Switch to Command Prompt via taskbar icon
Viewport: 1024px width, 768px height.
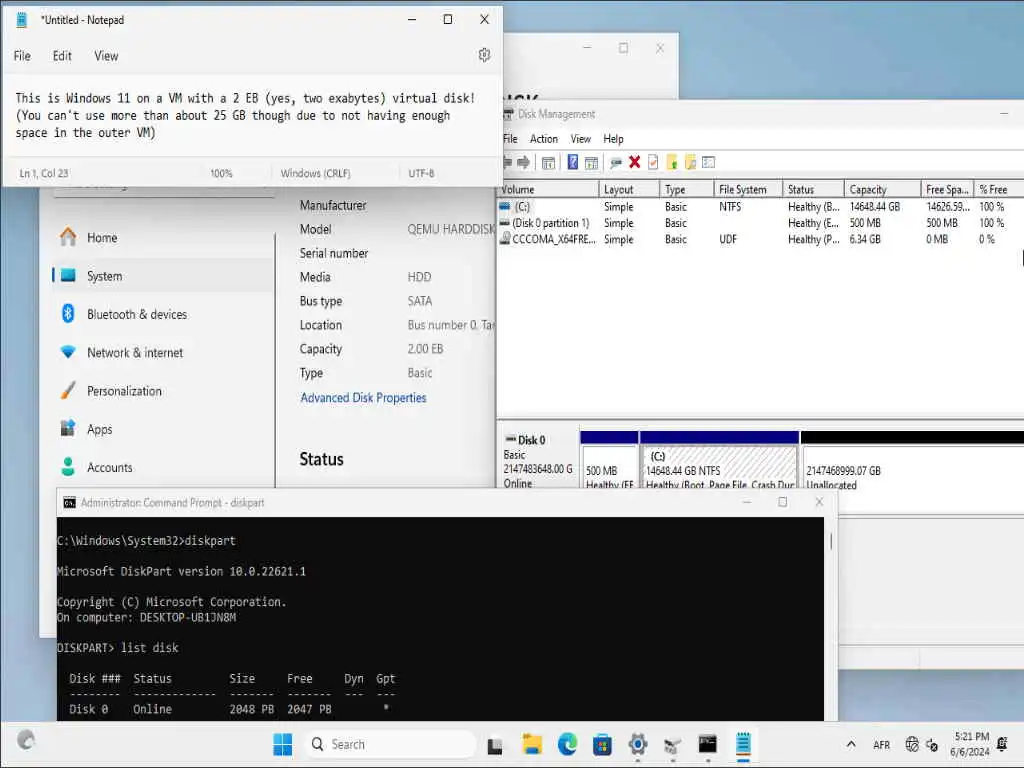707,744
